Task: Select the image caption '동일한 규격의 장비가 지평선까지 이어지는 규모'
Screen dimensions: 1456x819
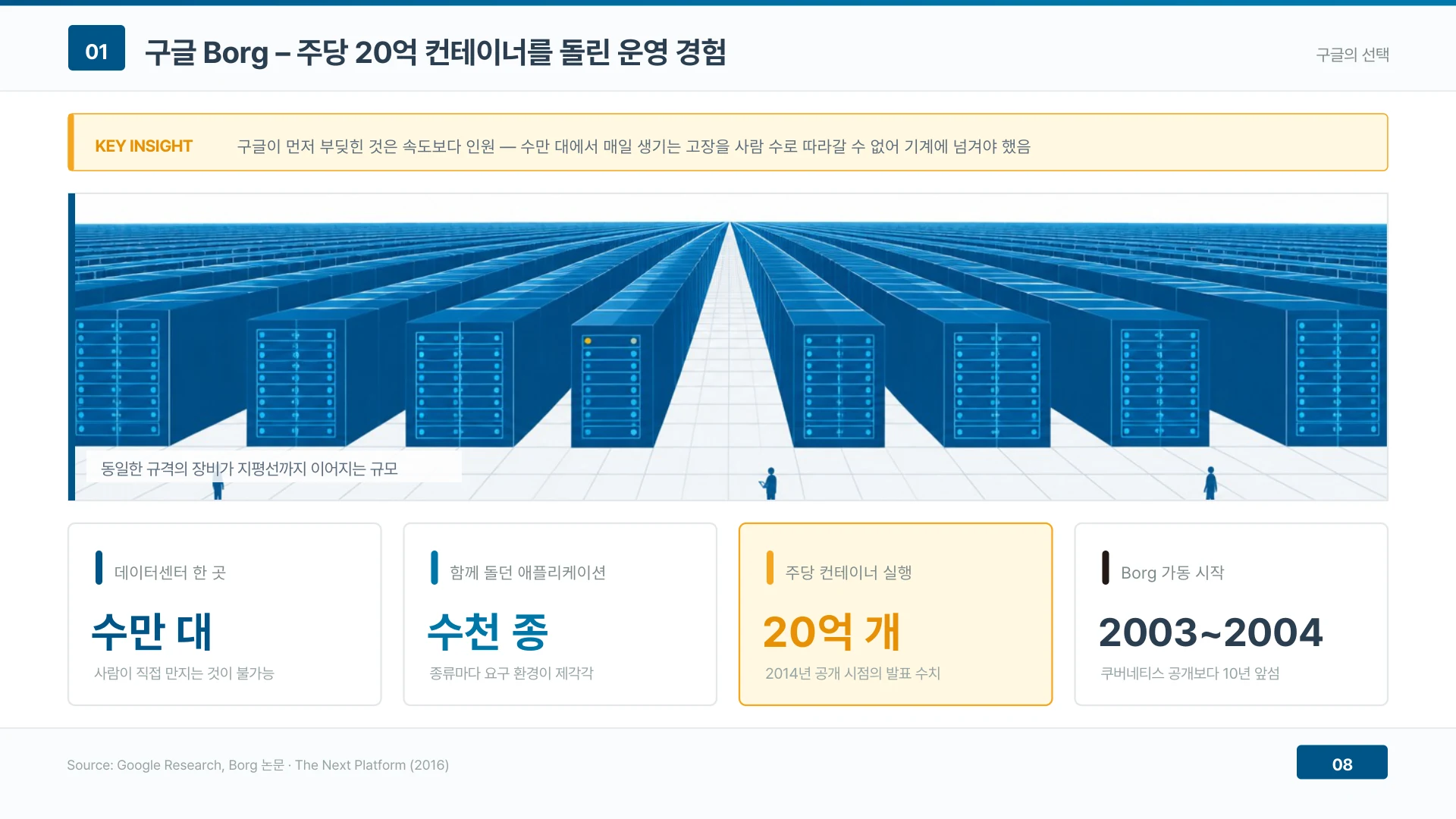Action: (x=249, y=469)
